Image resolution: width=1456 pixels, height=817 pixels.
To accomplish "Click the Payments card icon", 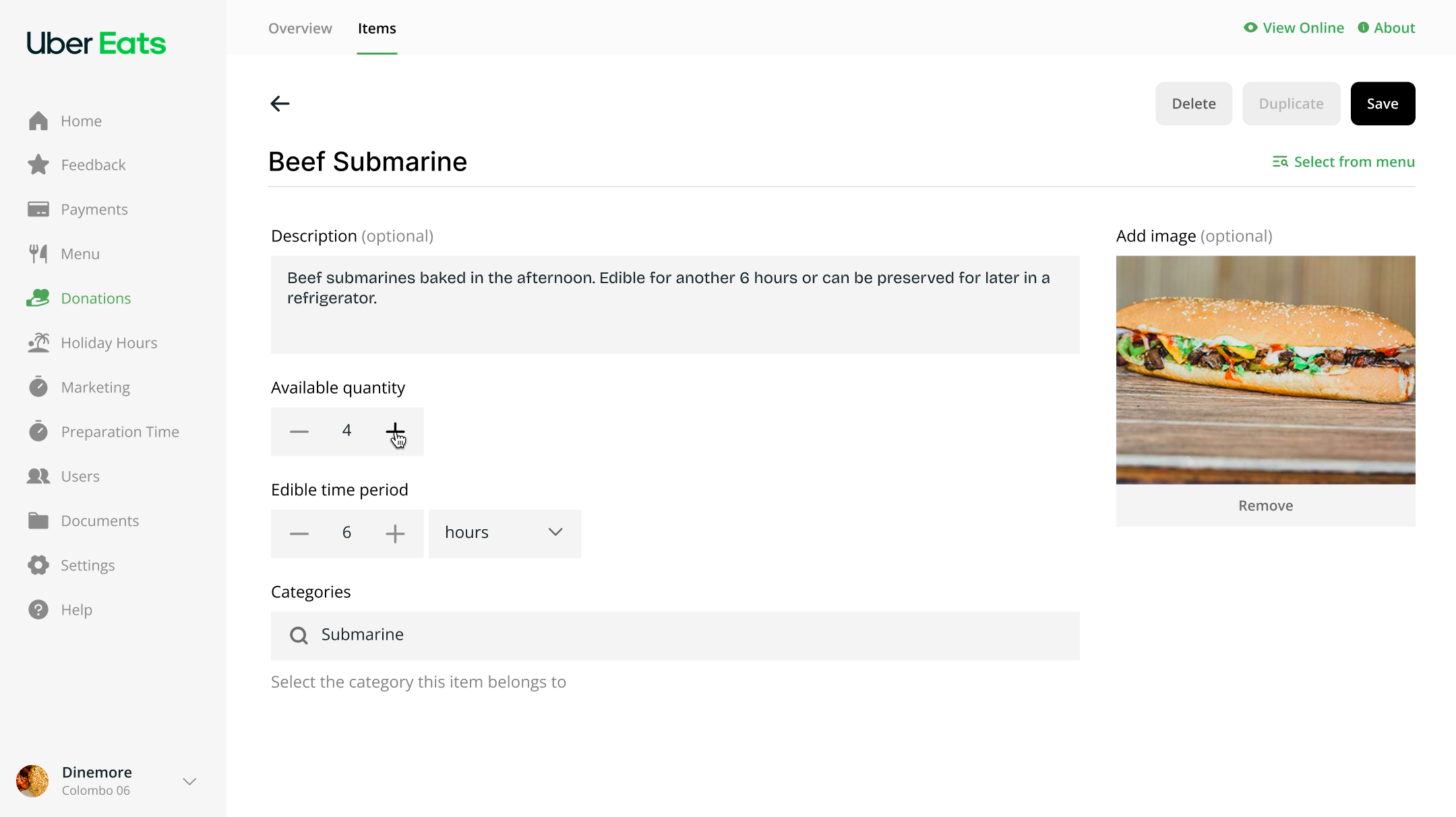I will click(x=38, y=209).
